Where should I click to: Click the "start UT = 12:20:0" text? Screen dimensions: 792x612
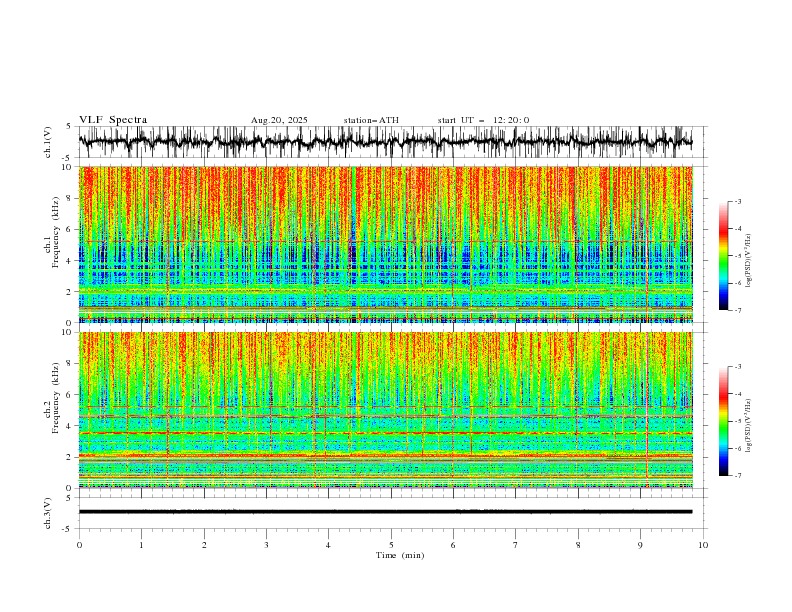[483, 120]
